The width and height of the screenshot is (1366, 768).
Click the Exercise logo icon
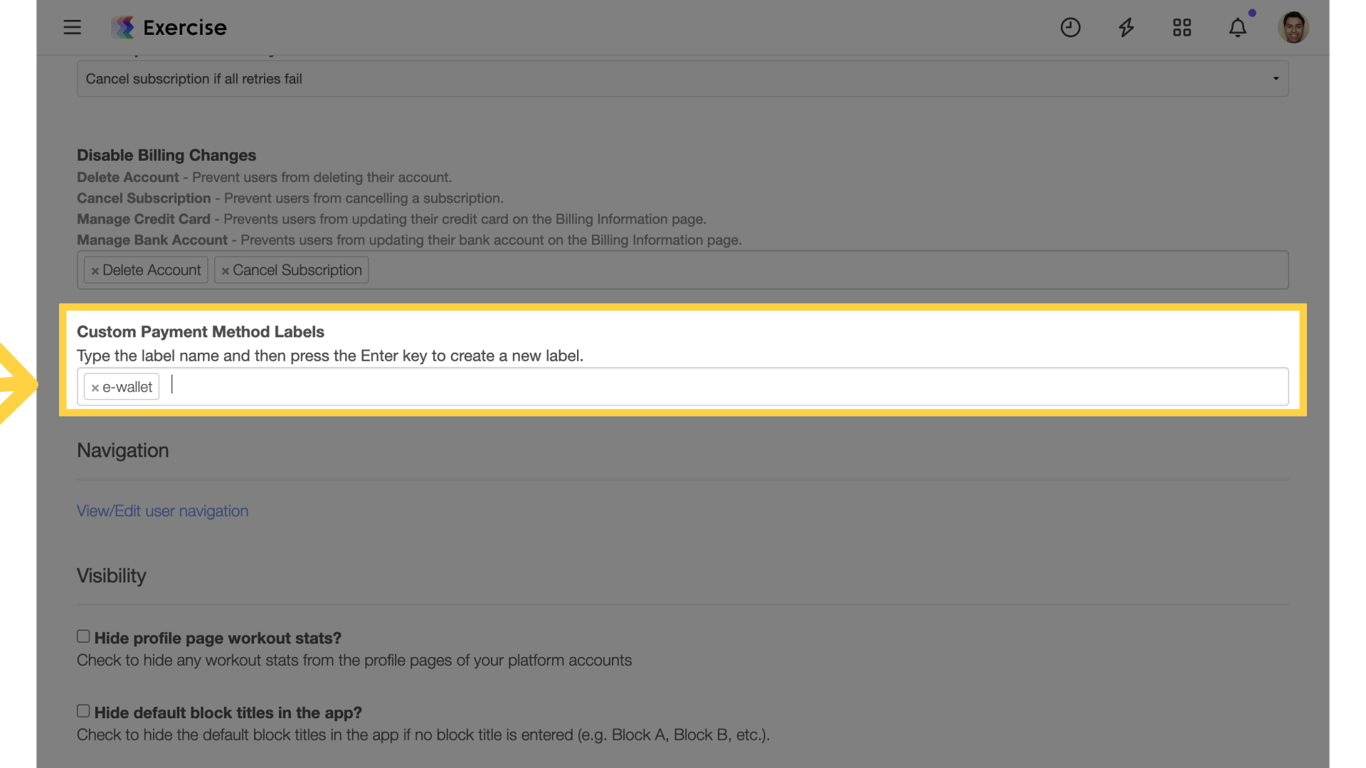pos(123,27)
